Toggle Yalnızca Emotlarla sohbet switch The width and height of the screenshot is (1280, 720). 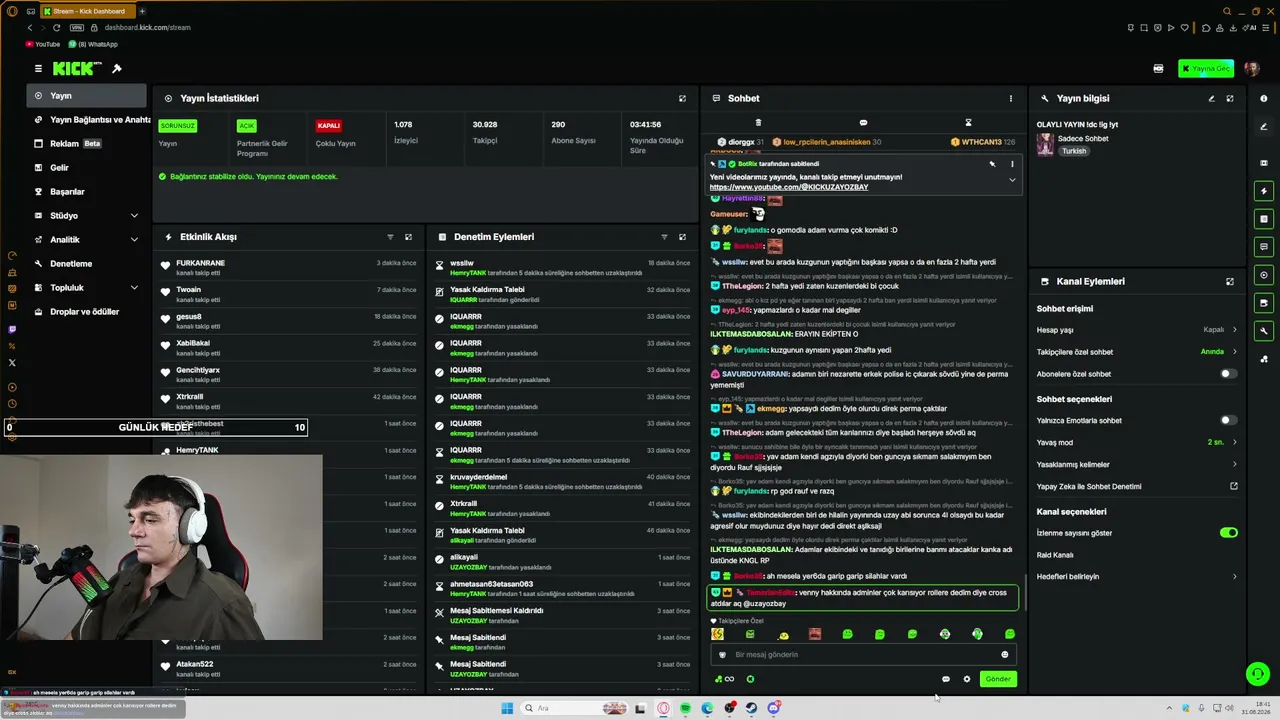[x=1228, y=421]
